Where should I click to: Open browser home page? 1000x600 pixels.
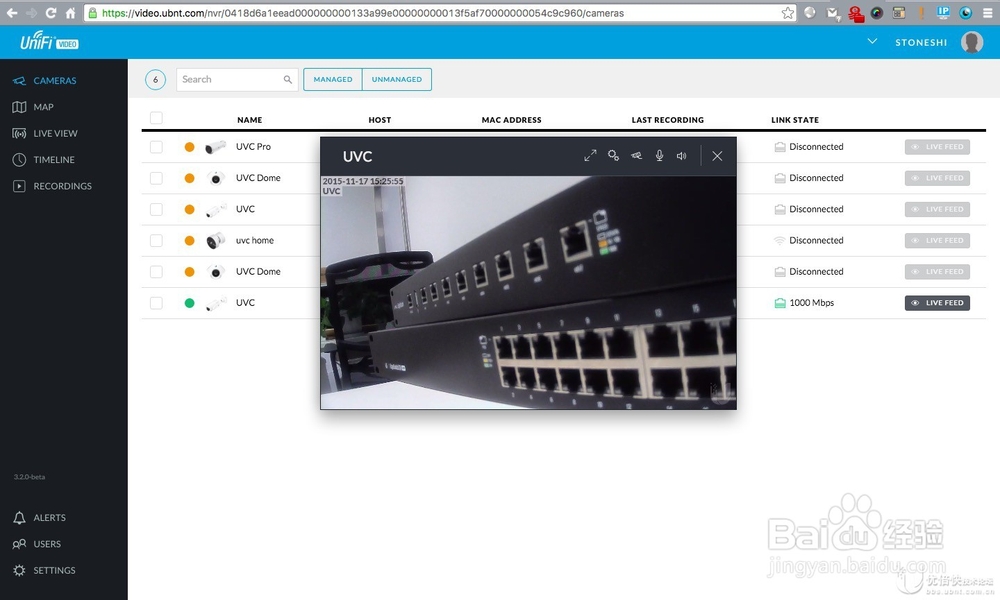click(70, 13)
